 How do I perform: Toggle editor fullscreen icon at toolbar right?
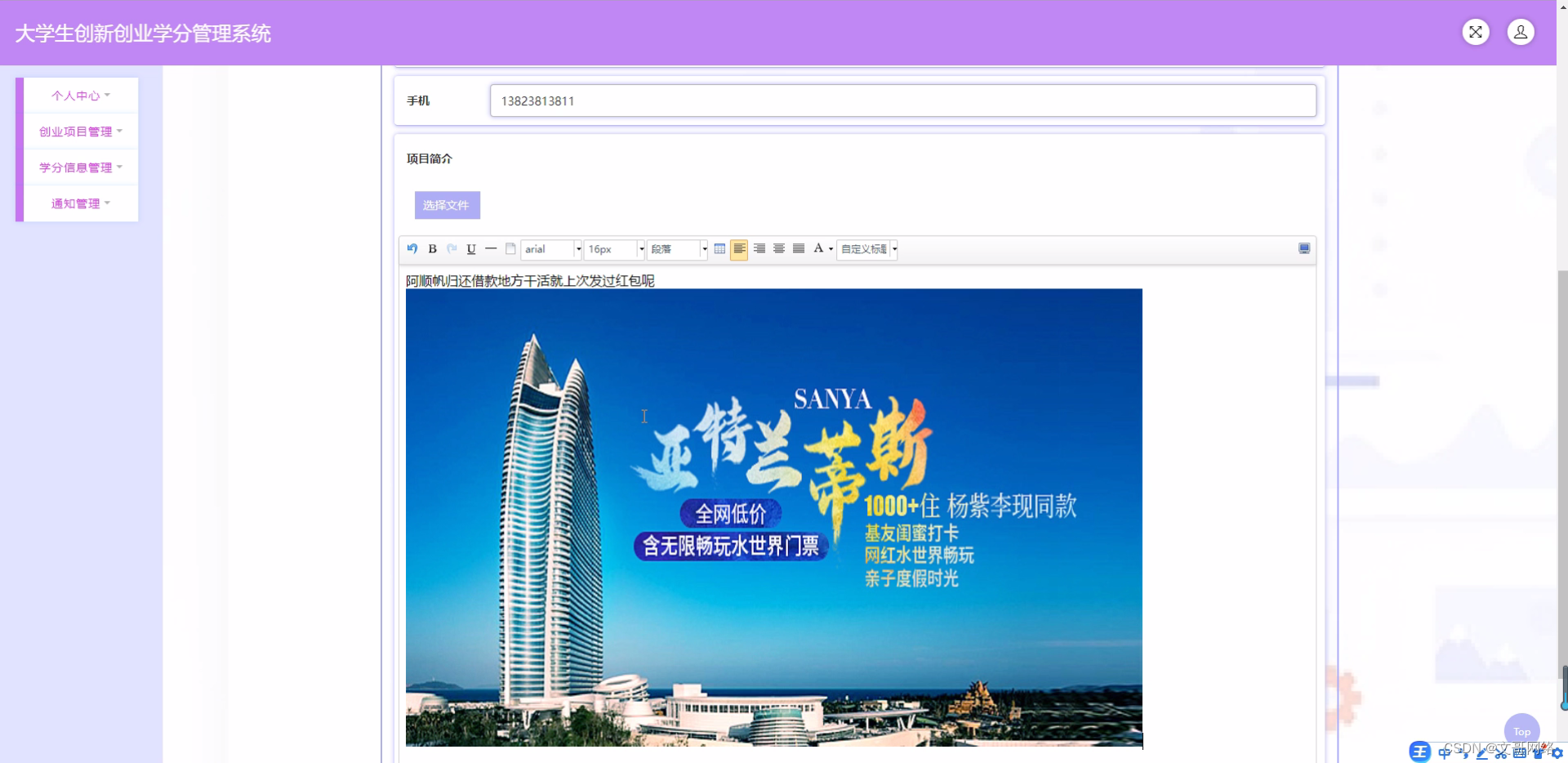pos(1304,249)
